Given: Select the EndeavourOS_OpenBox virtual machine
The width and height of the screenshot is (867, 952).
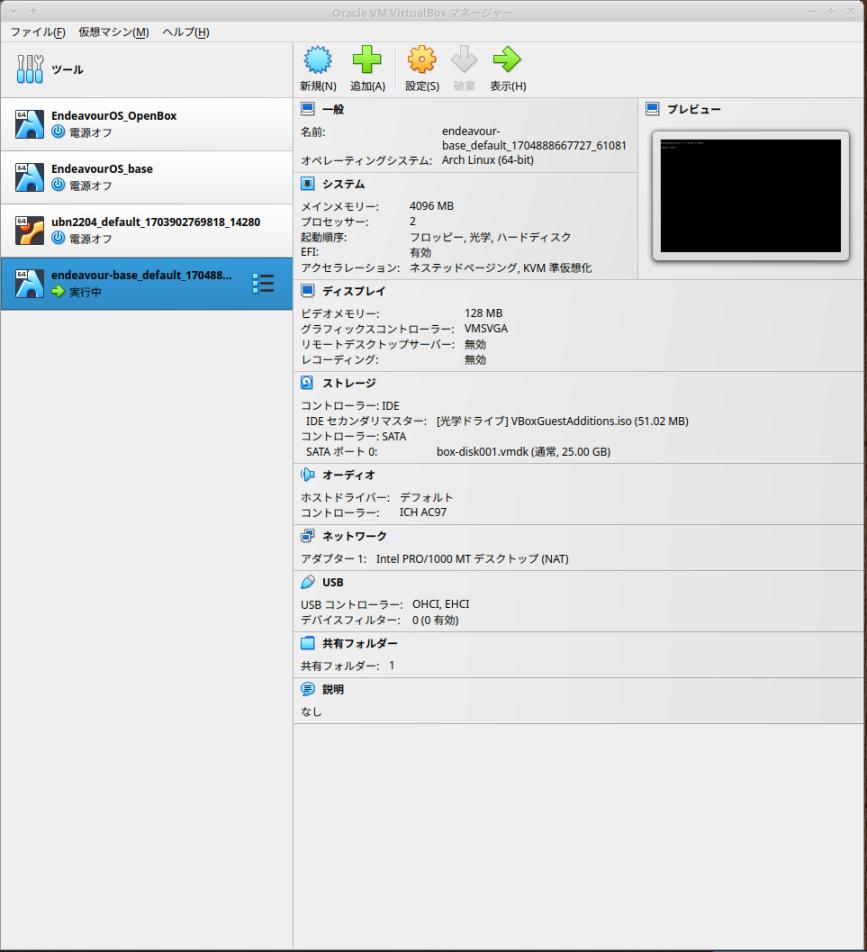Looking at the screenshot, I should pyautogui.click(x=146, y=124).
